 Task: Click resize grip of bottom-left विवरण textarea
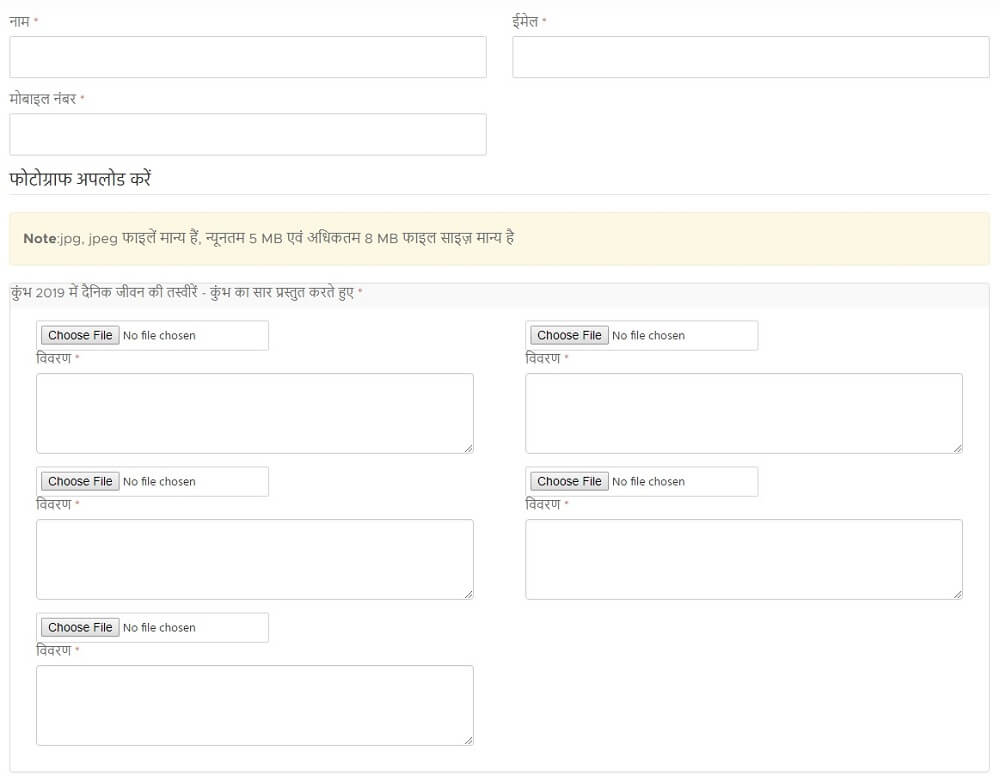point(468,740)
